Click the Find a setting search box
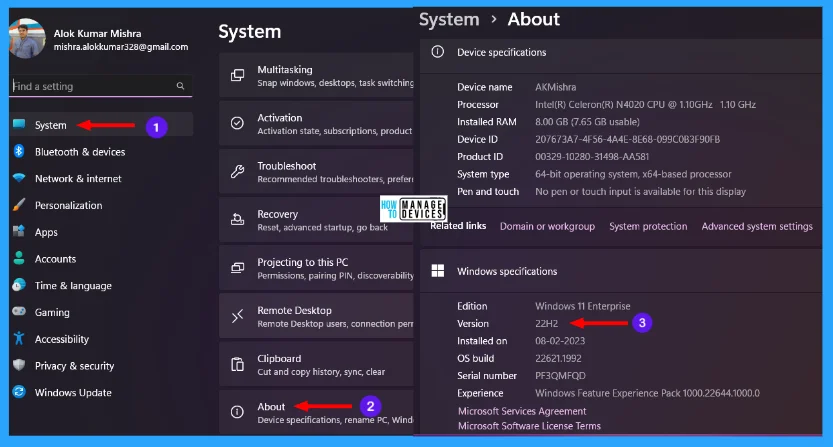 101,86
